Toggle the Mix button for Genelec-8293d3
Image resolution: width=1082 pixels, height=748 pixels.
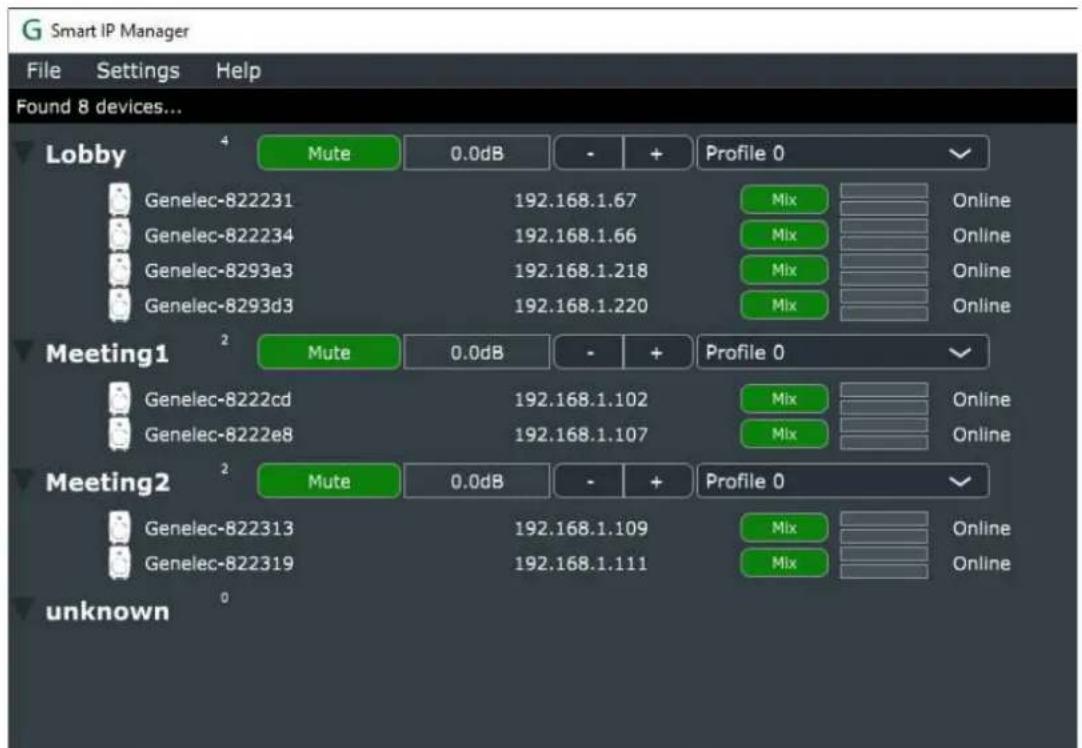click(785, 306)
